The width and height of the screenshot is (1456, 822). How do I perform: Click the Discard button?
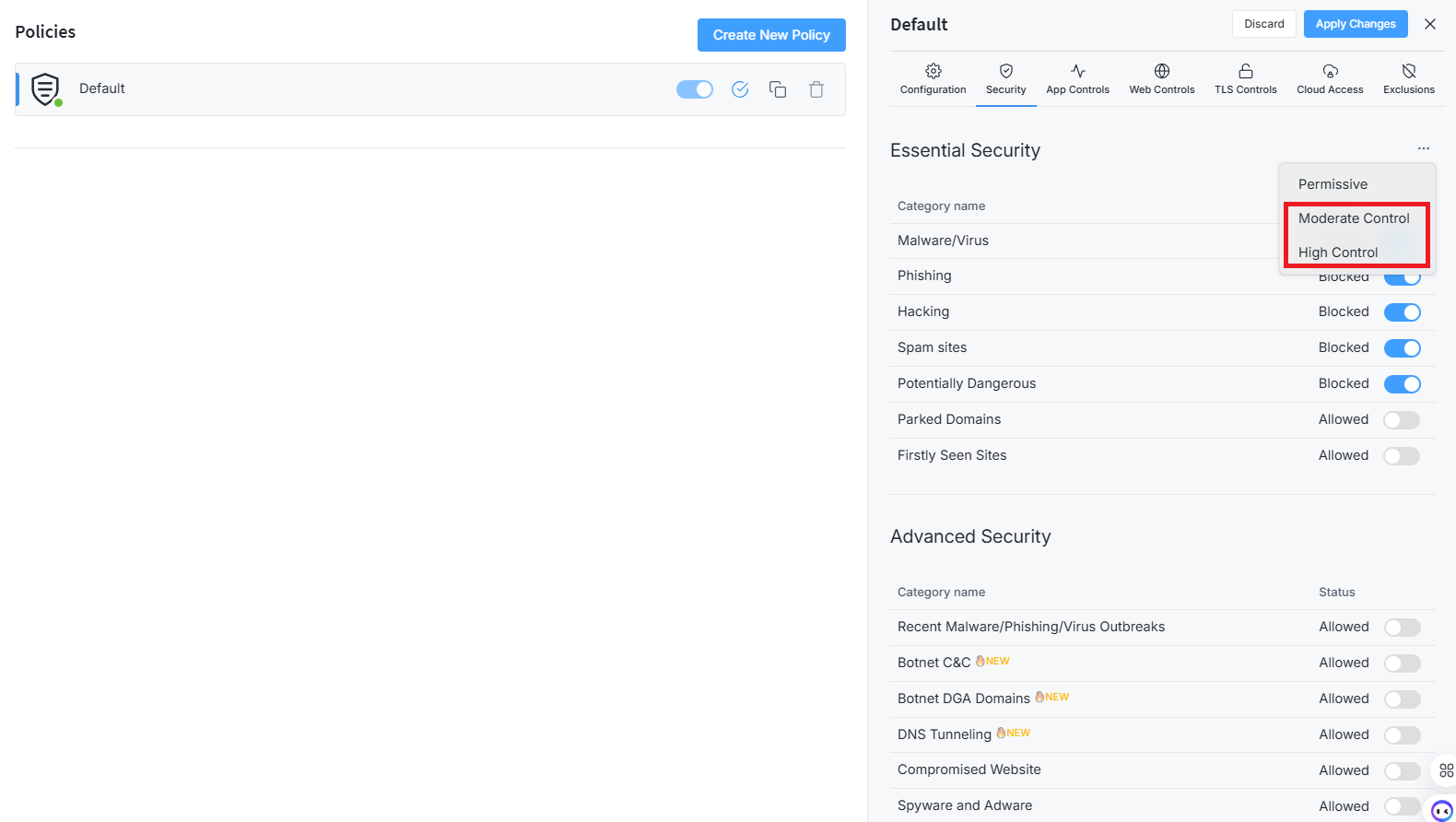click(x=1264, y=24)
